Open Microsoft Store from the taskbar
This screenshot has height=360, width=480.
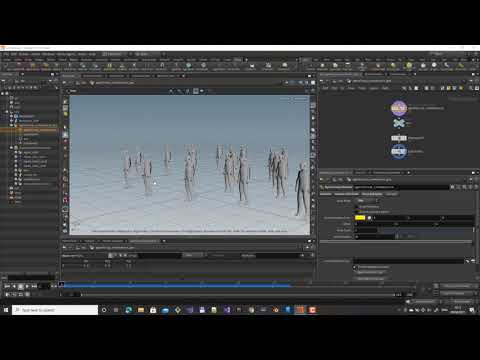click(153, 310)
